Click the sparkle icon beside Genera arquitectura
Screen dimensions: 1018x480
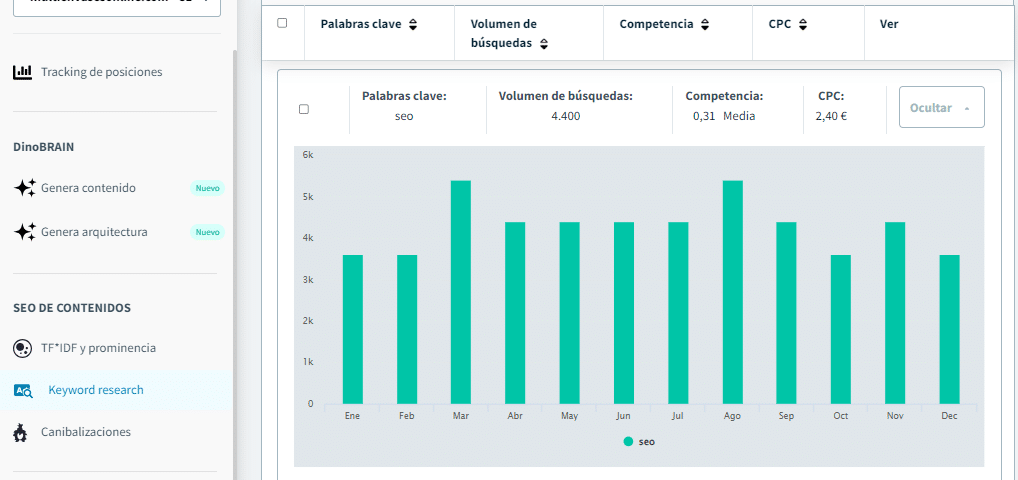click(x=24, y=232)
